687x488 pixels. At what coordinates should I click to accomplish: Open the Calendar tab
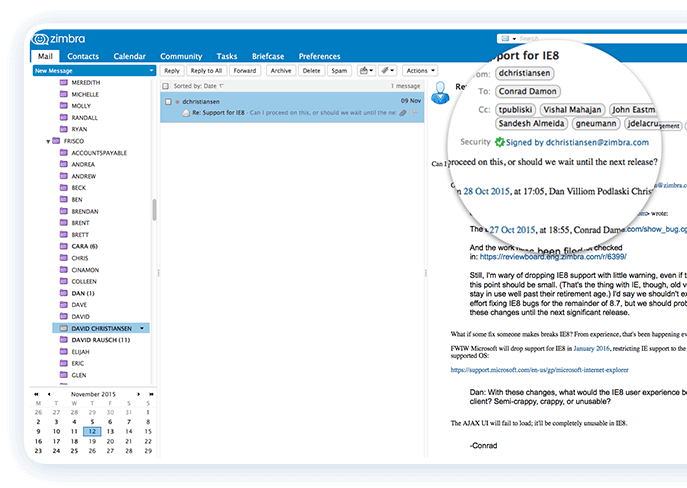pyautogui.click(x=129, y=56)
